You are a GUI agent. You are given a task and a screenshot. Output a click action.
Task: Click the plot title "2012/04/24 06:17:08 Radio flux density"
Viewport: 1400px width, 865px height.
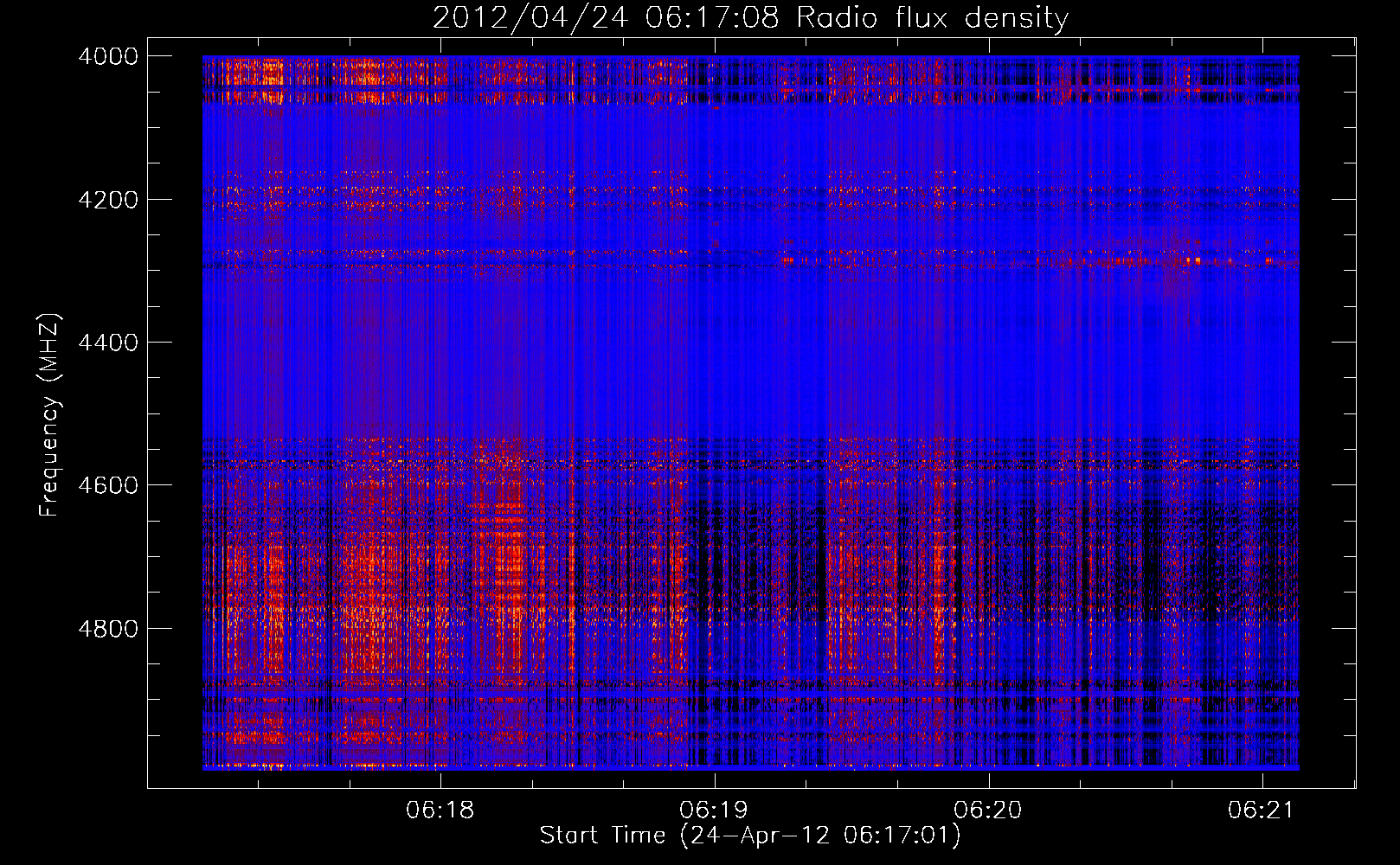pyautogui.click(x=750, y=17)
